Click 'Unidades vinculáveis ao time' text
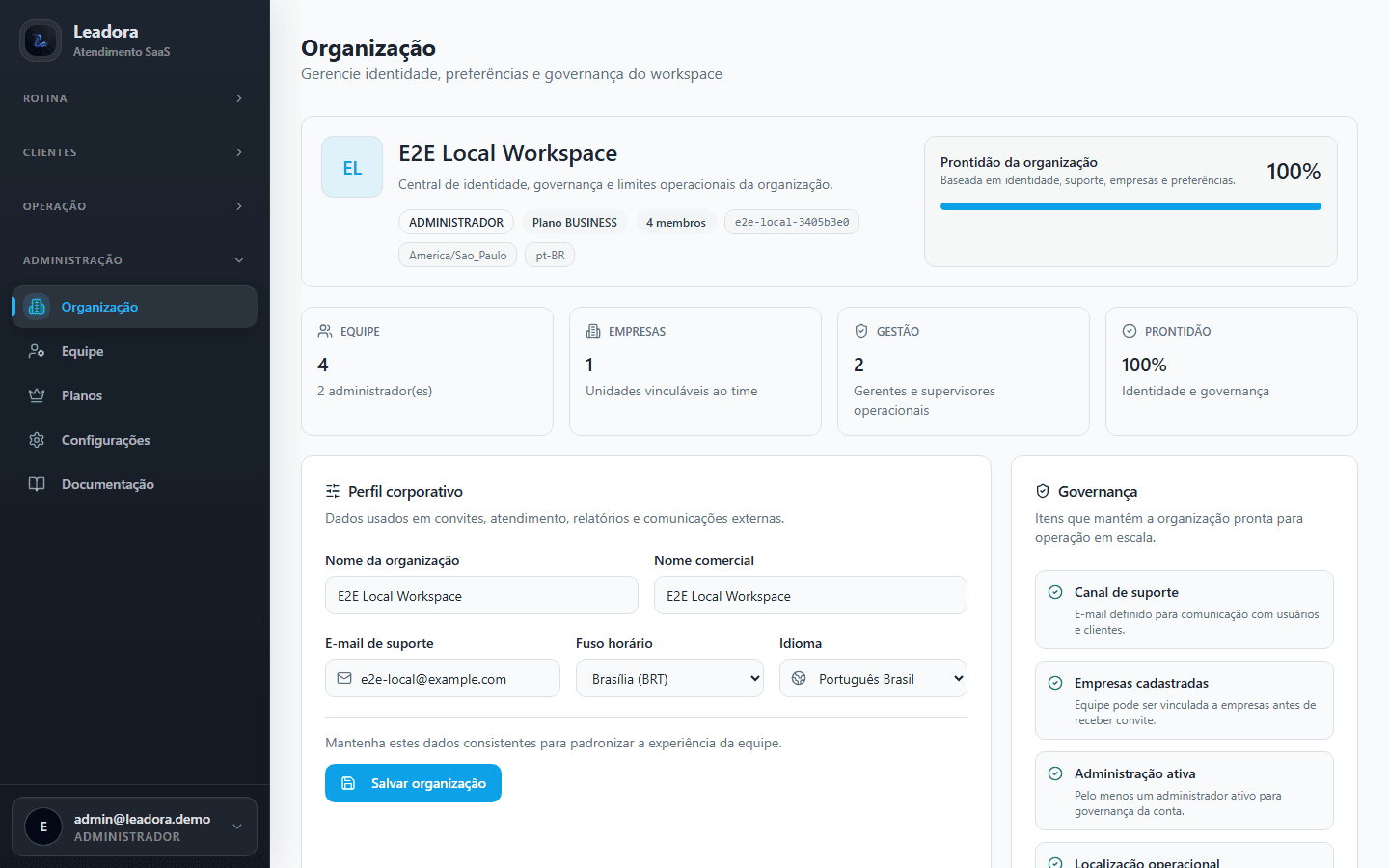The height and width of the screenshot is (868, 1389). pyautogui.click(x=671, y=391)
